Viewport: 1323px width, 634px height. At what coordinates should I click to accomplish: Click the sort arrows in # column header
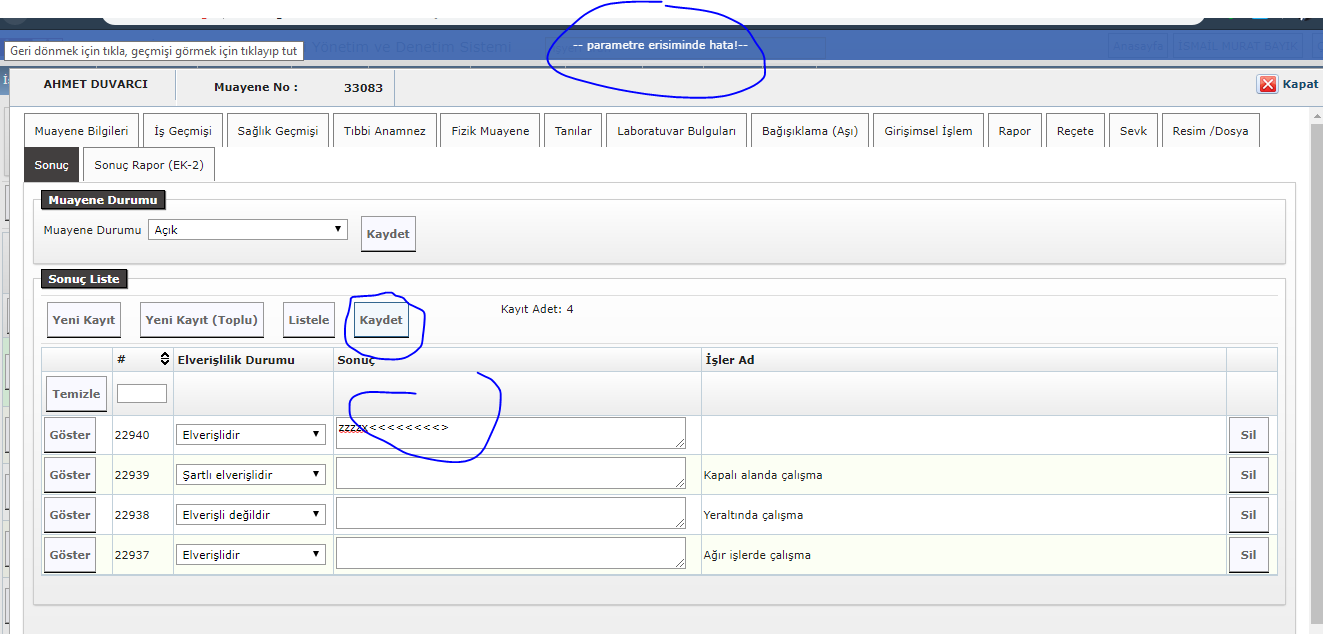coord(165,359)
